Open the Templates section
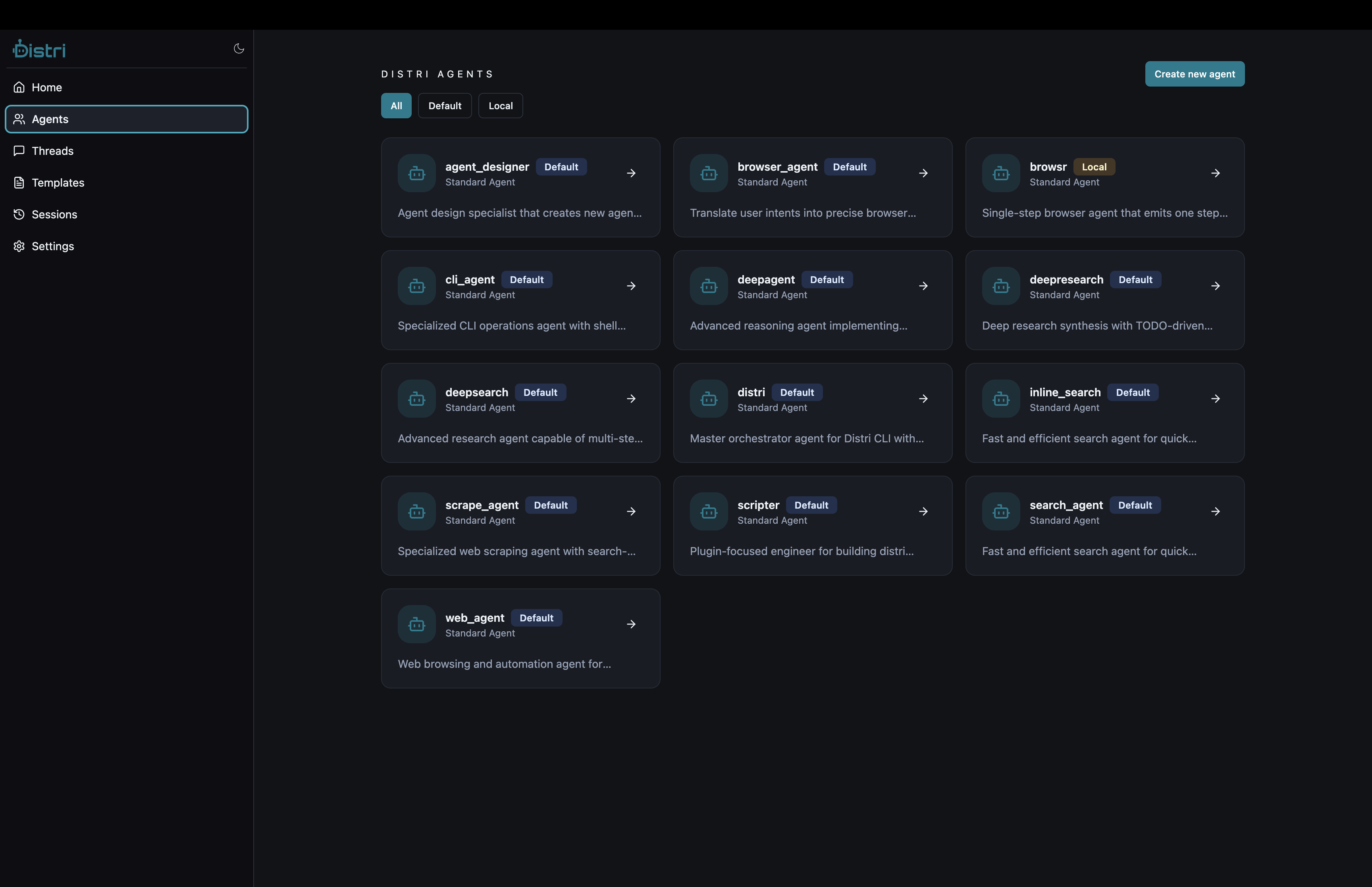Screen dimensions: 1372x887 pos(58,183)
